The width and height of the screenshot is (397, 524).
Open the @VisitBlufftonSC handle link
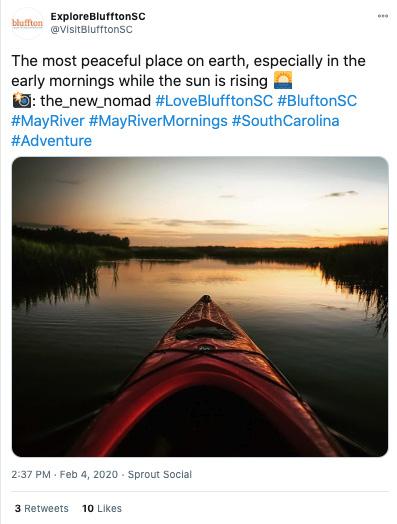coord(91,29)
